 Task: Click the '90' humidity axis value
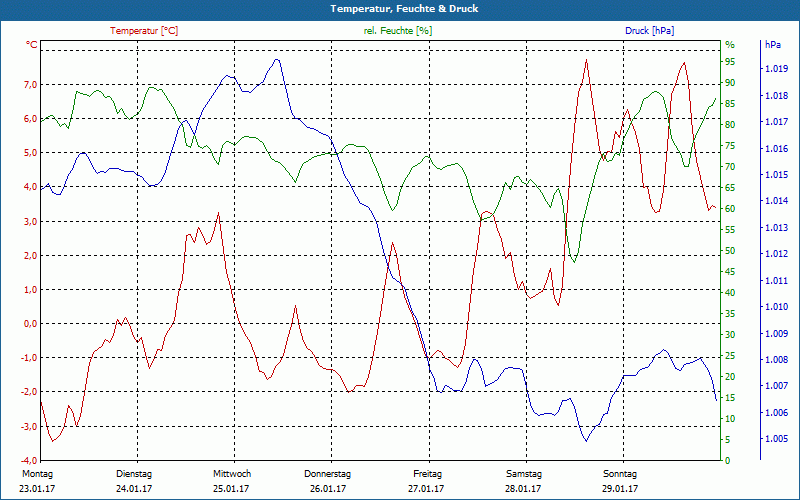point(730,83)
